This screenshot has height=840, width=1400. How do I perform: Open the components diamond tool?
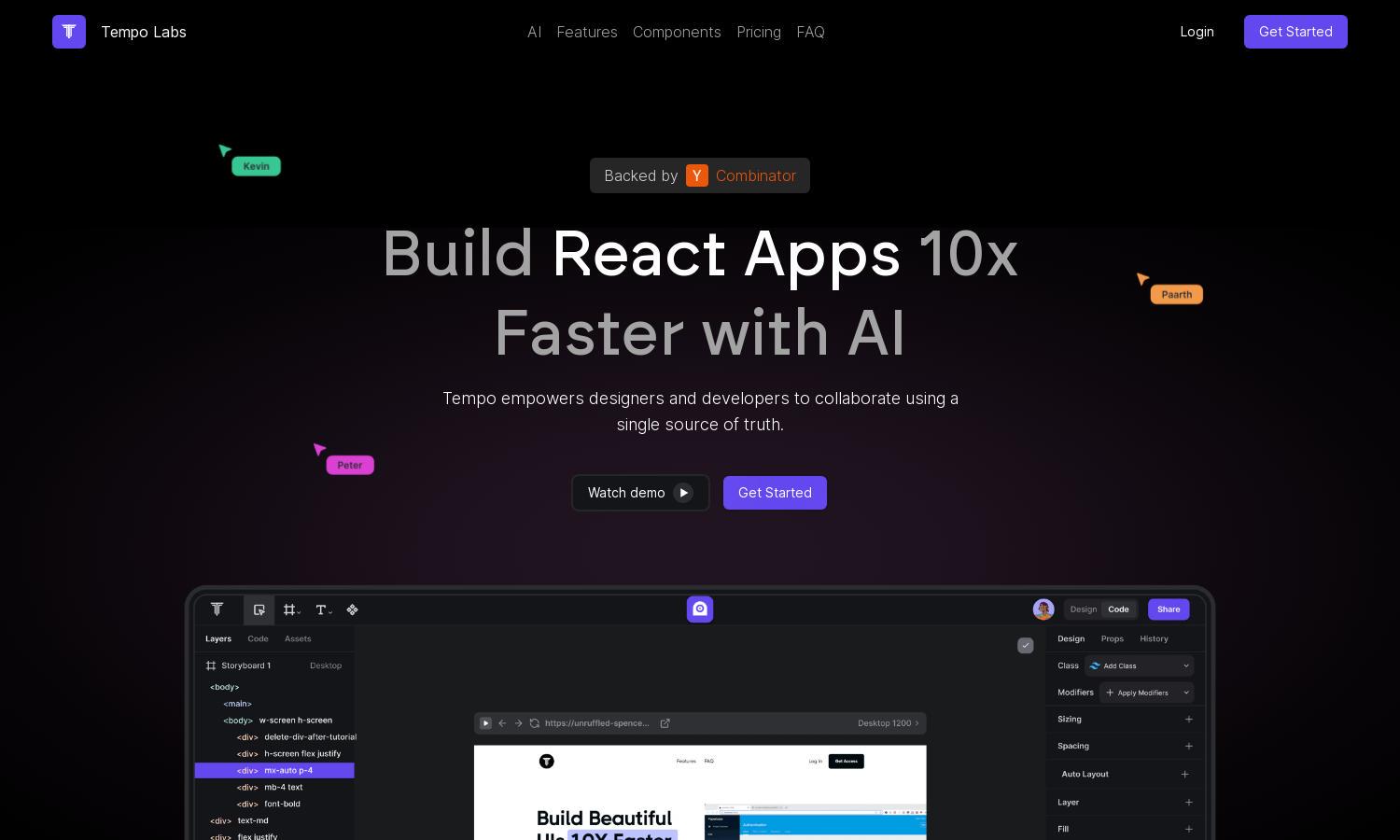click(x=352, y=609)
